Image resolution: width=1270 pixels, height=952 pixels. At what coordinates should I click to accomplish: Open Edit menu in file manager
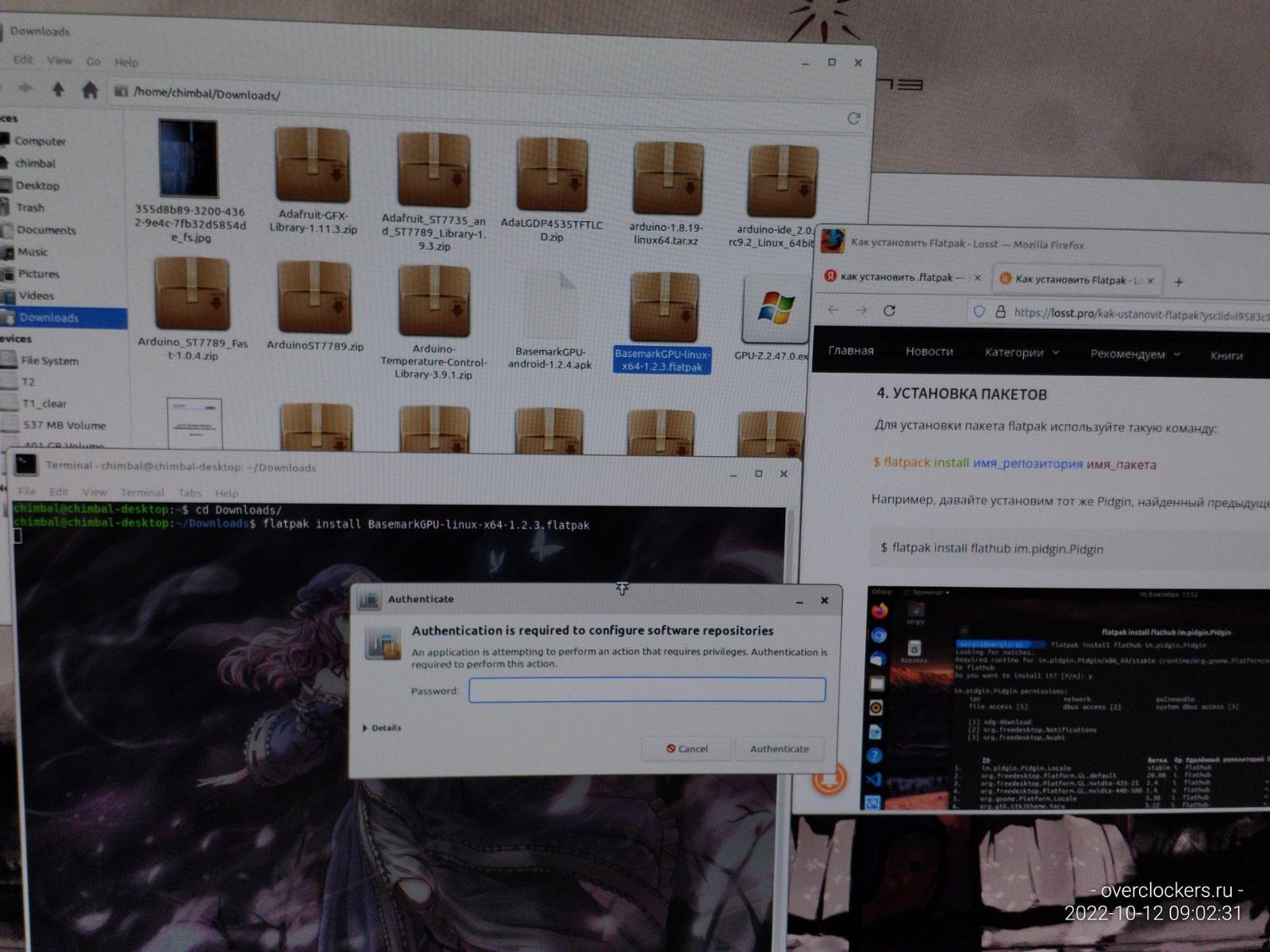point(23,59)
